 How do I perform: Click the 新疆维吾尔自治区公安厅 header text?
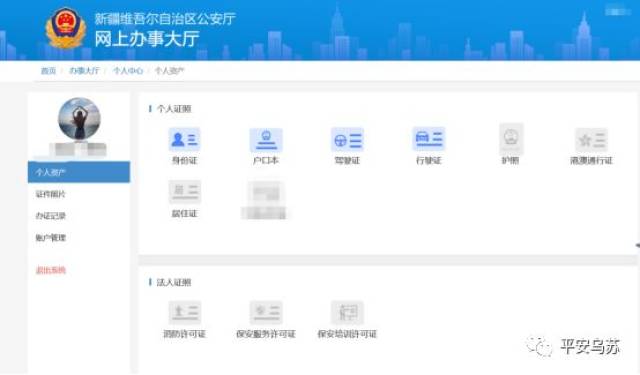point(165,19)
